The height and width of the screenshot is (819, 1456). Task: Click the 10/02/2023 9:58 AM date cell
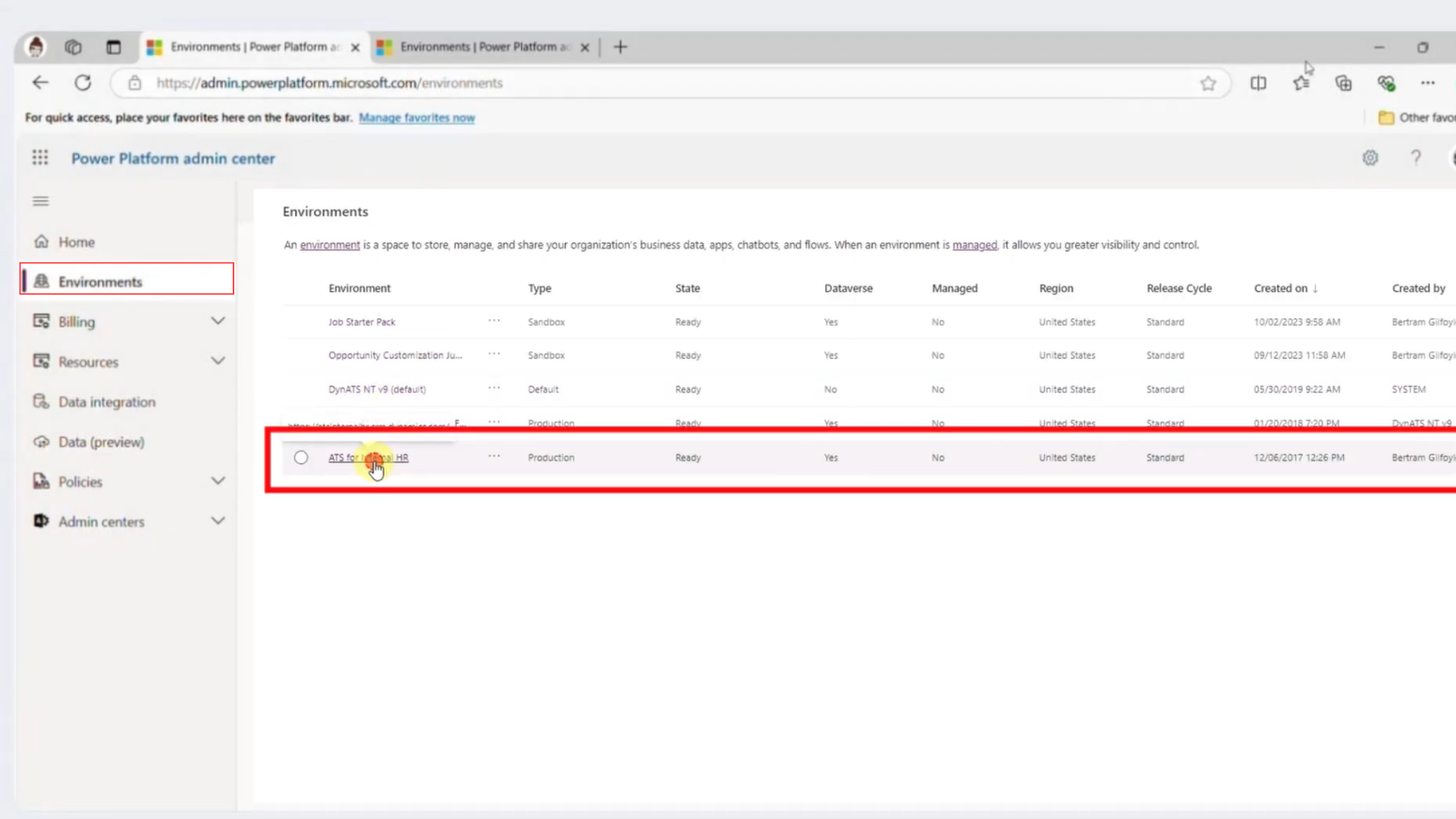tap(1297, 322)
